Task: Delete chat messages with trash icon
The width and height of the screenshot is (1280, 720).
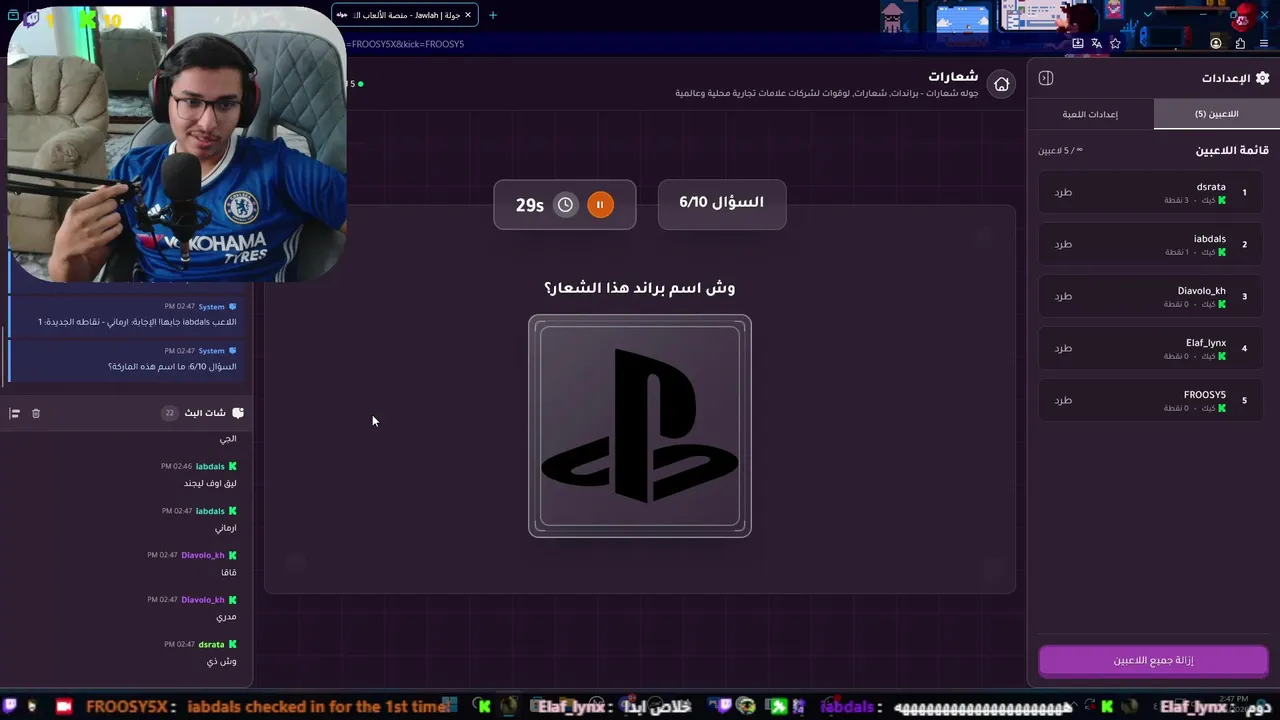Action: [36, 413]
